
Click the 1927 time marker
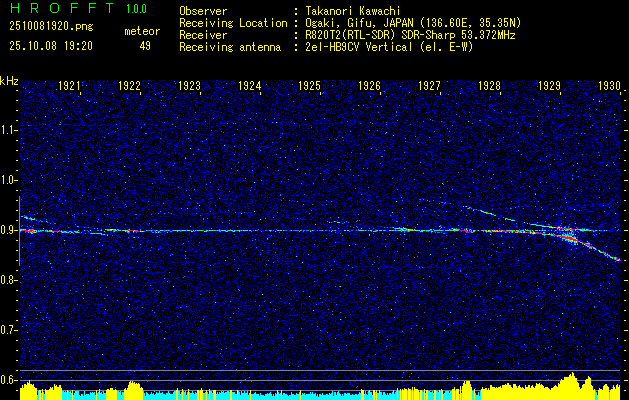429,85
